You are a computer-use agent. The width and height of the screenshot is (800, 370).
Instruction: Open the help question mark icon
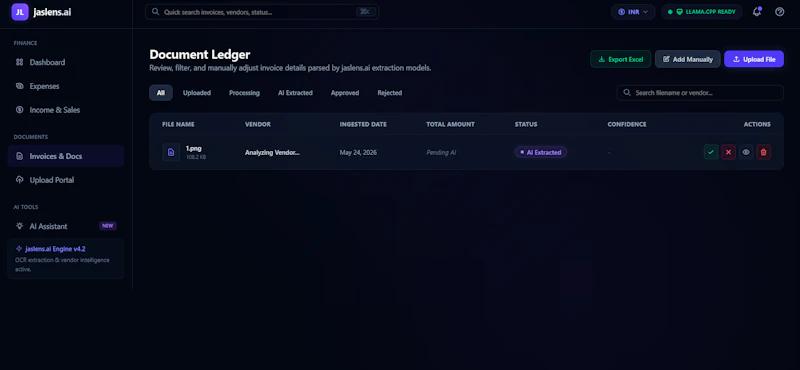(x=780, y=12)
